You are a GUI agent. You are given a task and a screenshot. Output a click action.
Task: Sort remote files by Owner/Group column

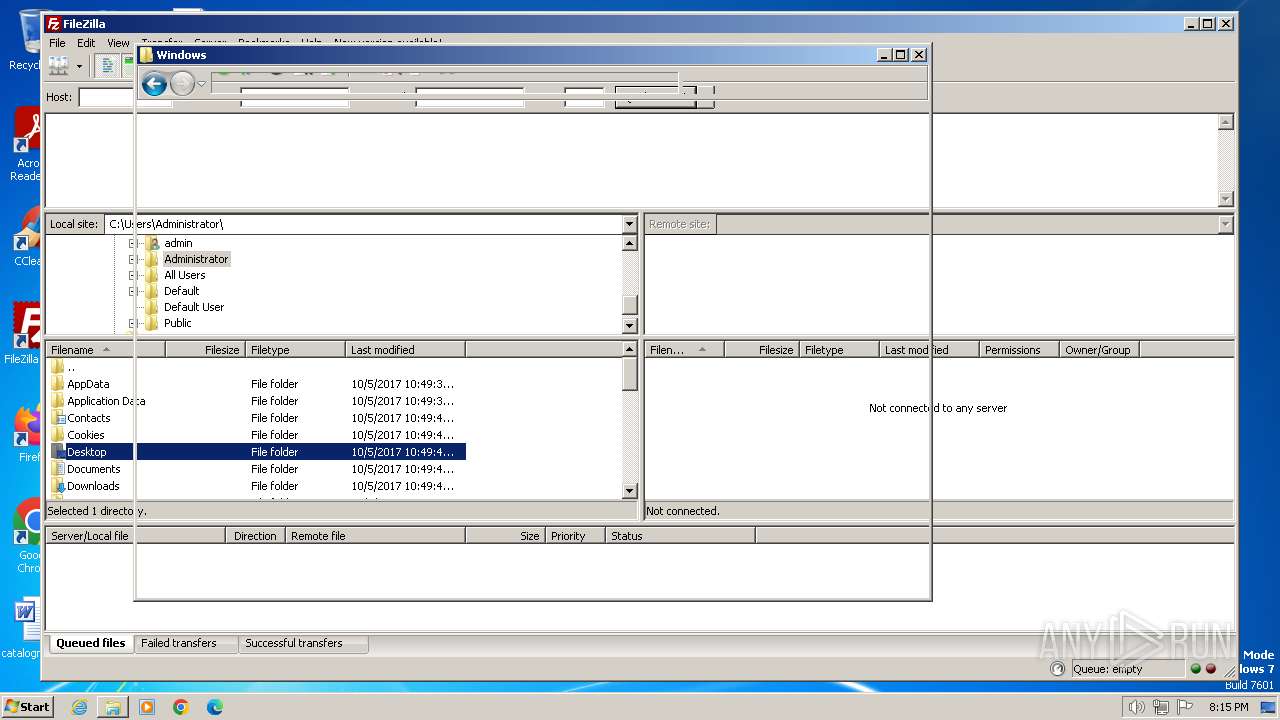tap(1099, 350)
